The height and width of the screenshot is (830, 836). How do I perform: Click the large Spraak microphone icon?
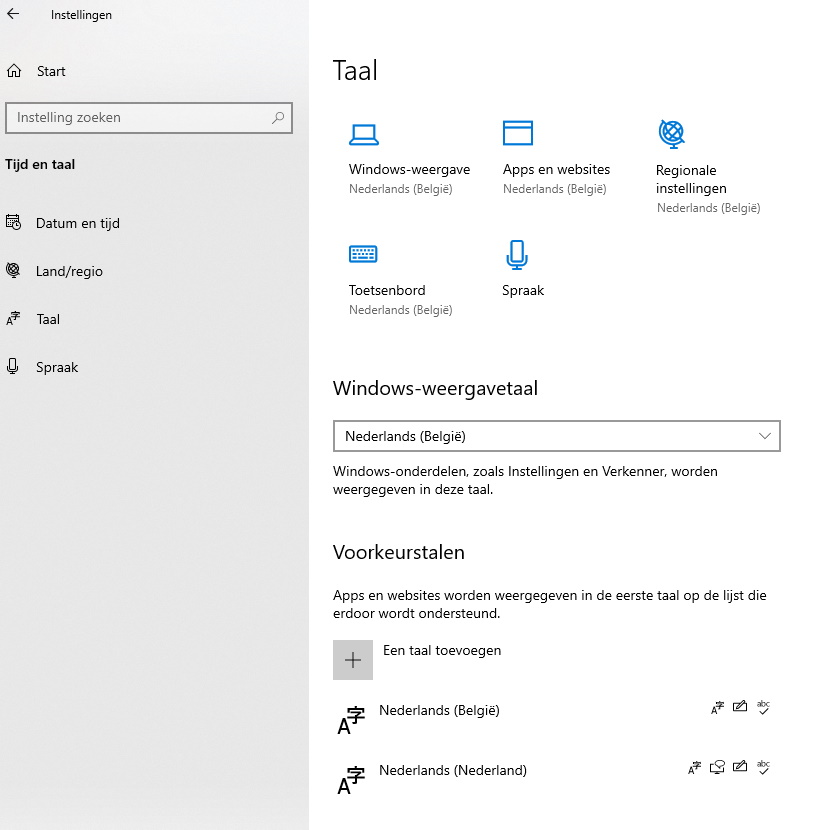[x=517, y=254]
